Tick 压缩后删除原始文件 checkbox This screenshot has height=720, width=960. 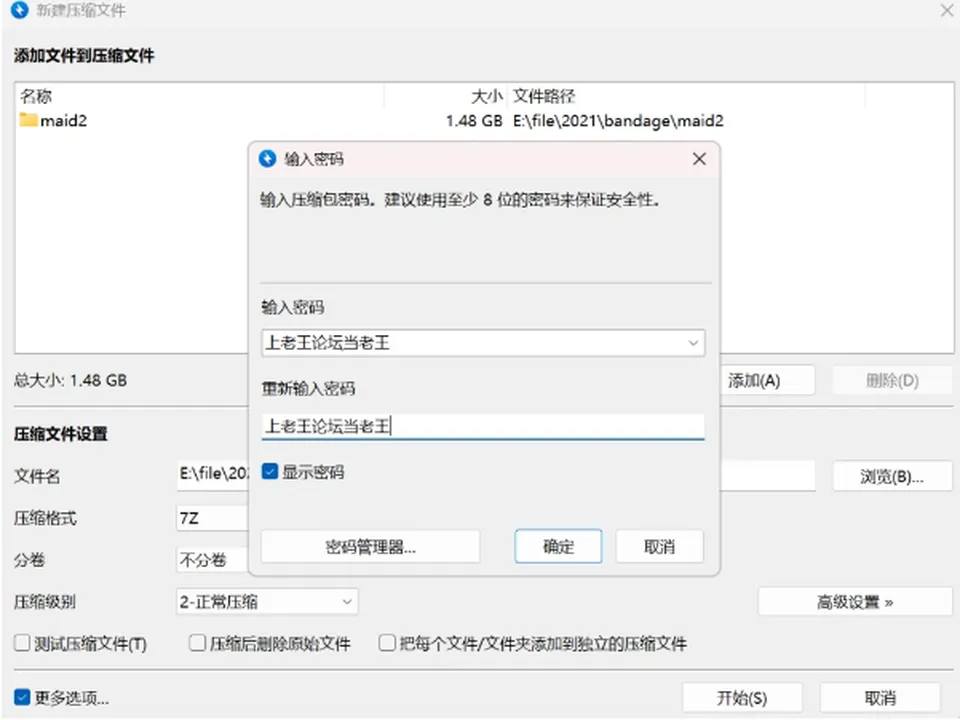point(197,643)
